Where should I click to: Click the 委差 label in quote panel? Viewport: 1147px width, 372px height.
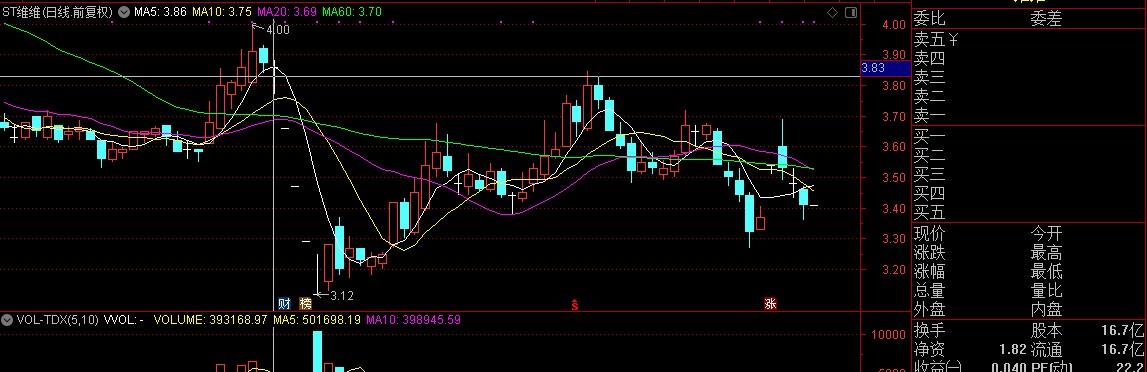click(x=1046, y=20)
